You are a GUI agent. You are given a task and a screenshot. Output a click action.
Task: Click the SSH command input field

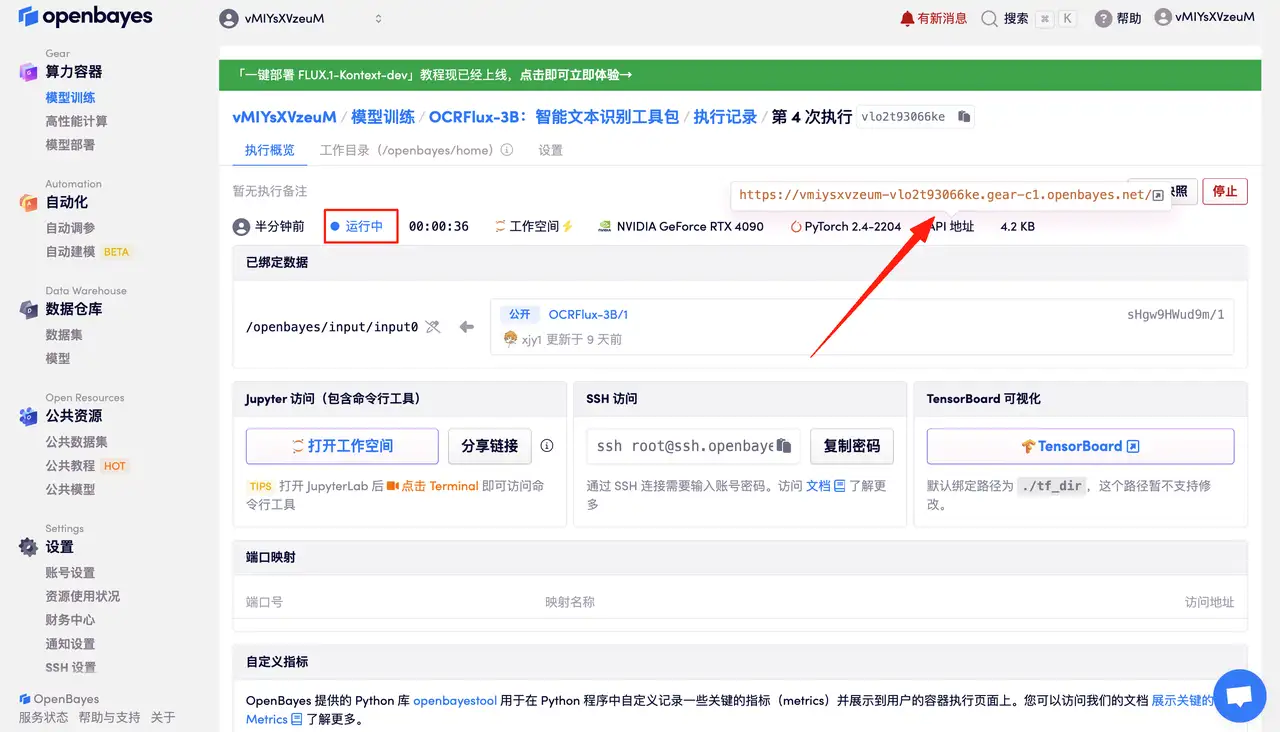[693, 446]
